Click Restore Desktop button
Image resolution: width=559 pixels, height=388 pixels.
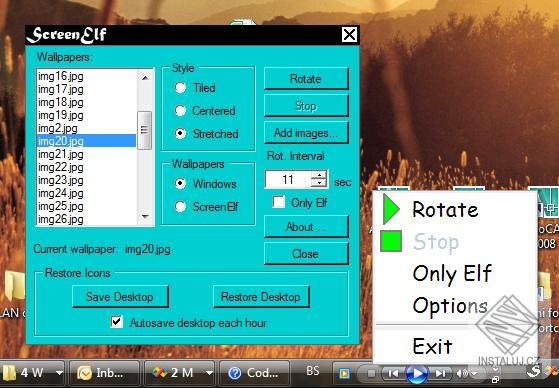point(261,296)
